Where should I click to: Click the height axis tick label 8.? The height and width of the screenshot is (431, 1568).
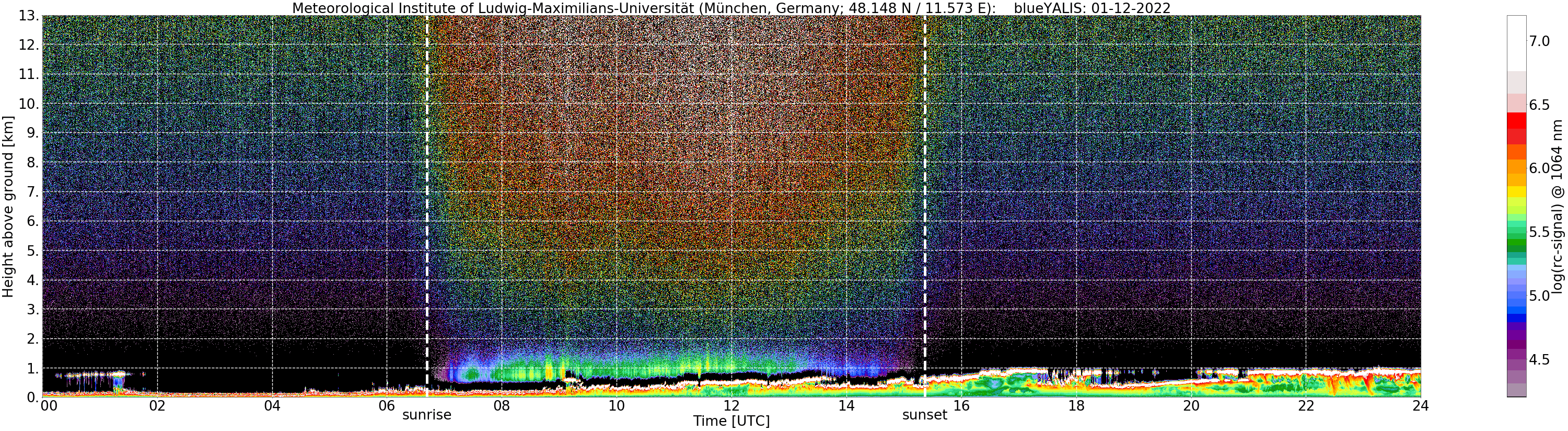point(33,162)
